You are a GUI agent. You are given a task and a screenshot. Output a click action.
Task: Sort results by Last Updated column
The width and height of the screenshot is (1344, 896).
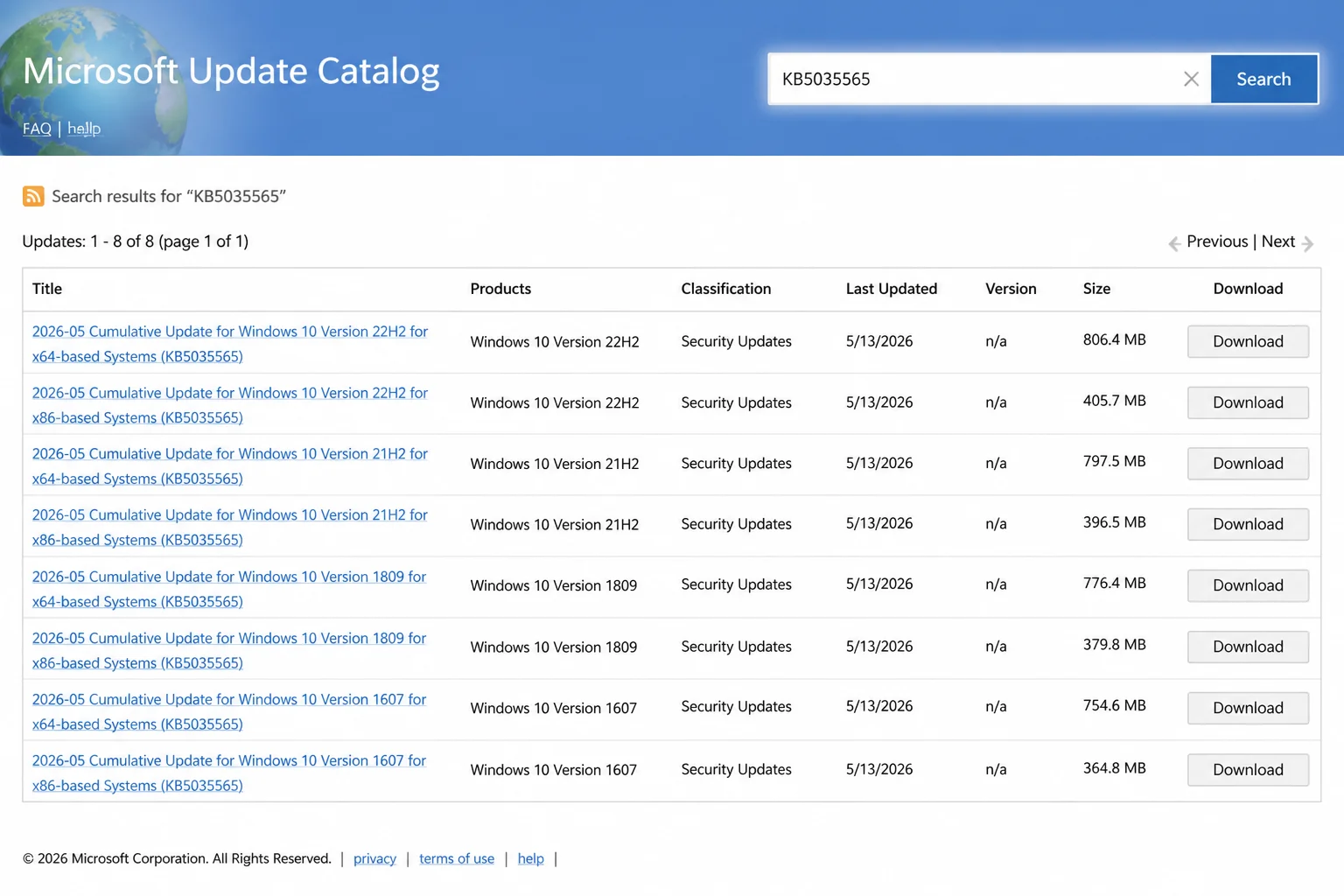(891, 289)
